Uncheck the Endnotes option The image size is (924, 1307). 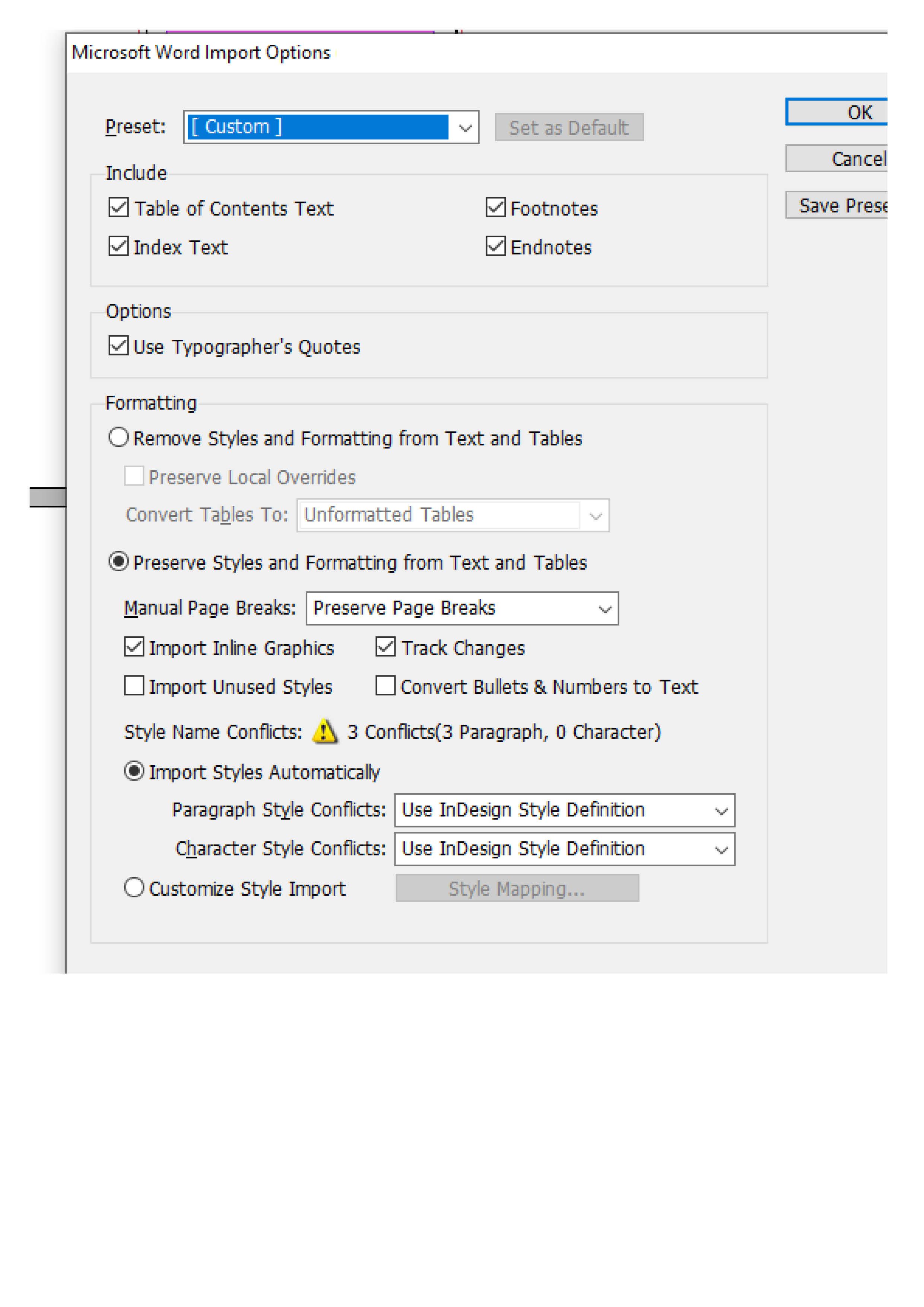(496, 247)
